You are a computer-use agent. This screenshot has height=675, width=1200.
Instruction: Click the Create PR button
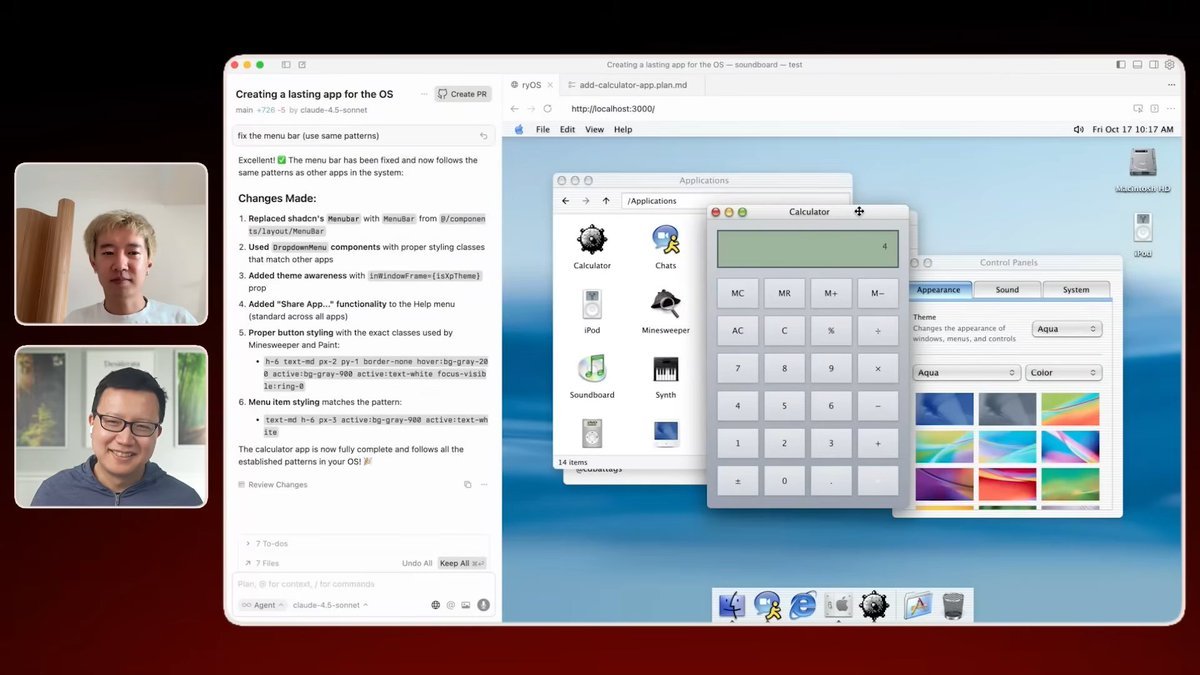tap(463, 94)
